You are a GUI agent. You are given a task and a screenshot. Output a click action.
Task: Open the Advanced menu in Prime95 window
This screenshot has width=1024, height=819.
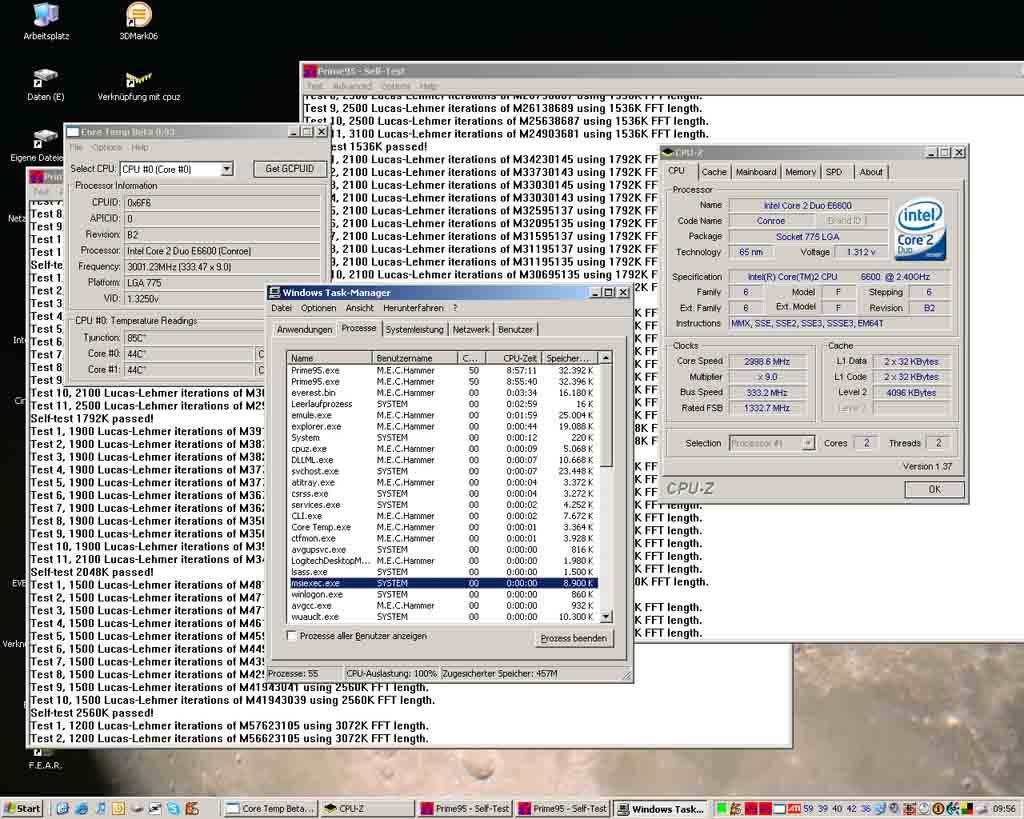(x=352, y=86)
